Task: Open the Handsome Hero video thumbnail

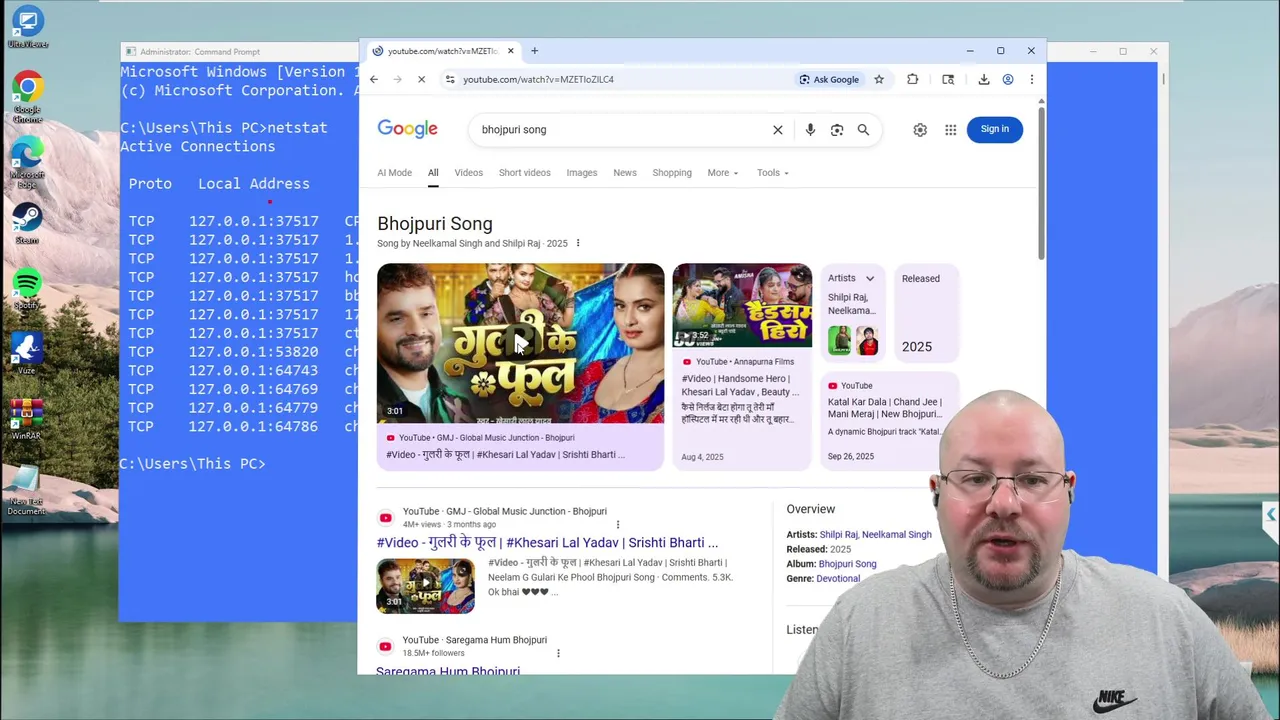Action: click(742, 305)
